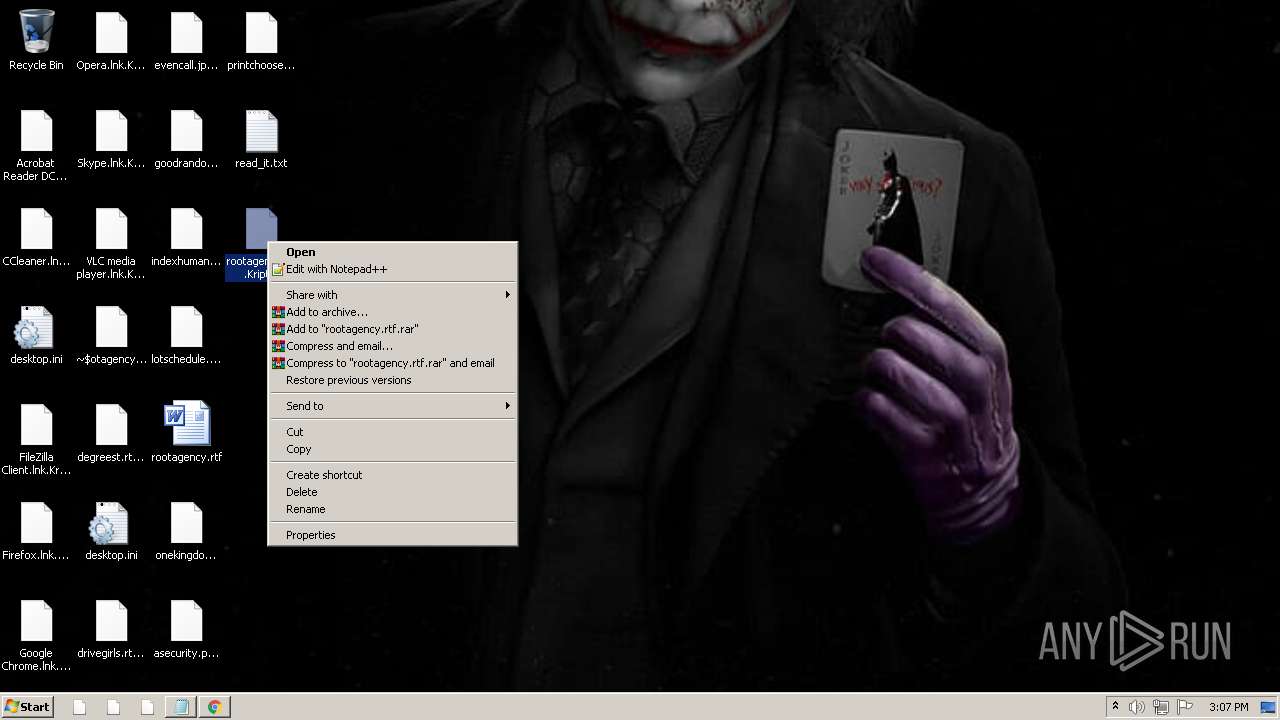The image size is (1280, 720).
Task: Select the lotschedule... desktop file
Action: point(186,336)
